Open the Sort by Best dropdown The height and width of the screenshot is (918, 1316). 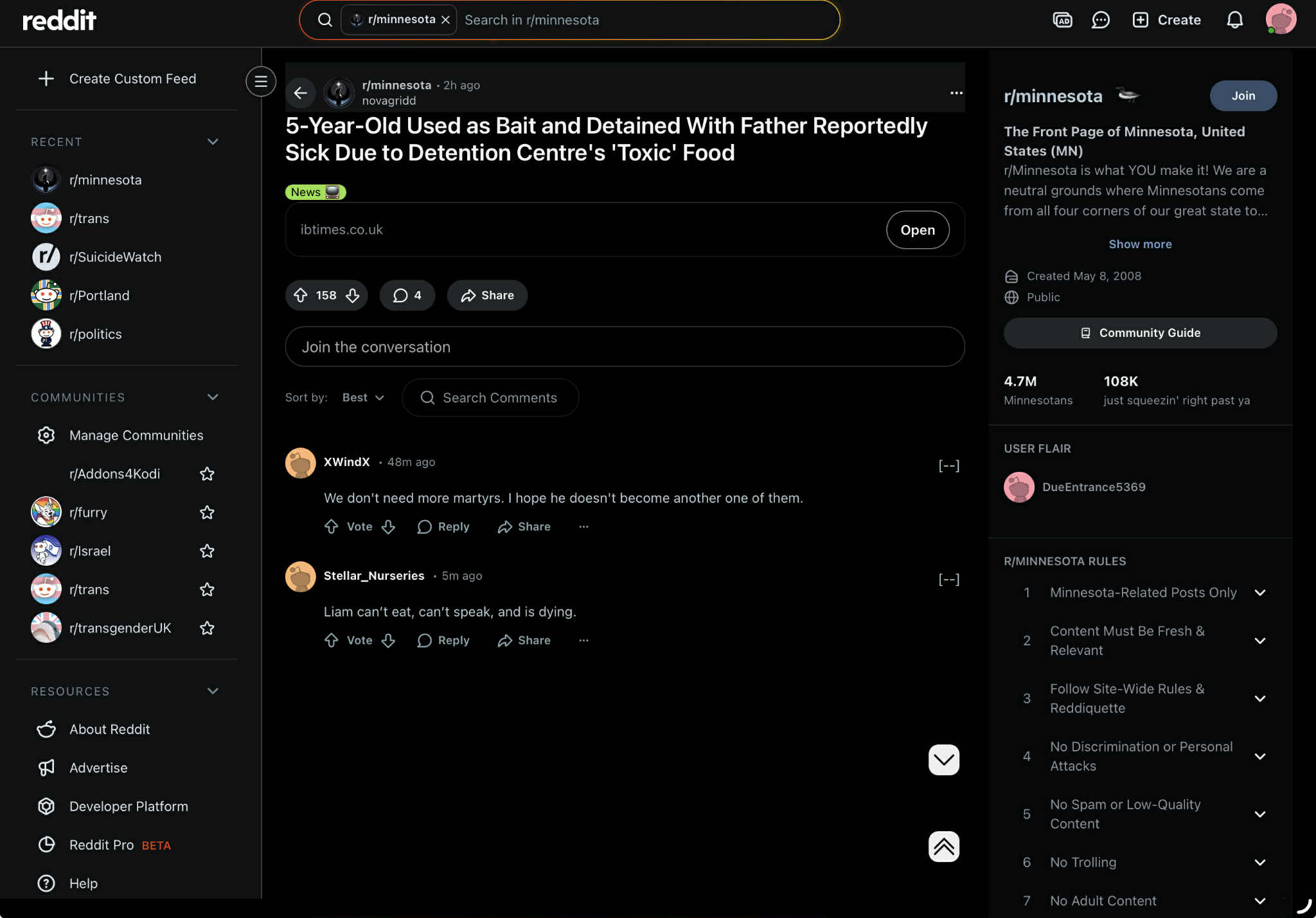pyautogui.click(x=363, y=397)
